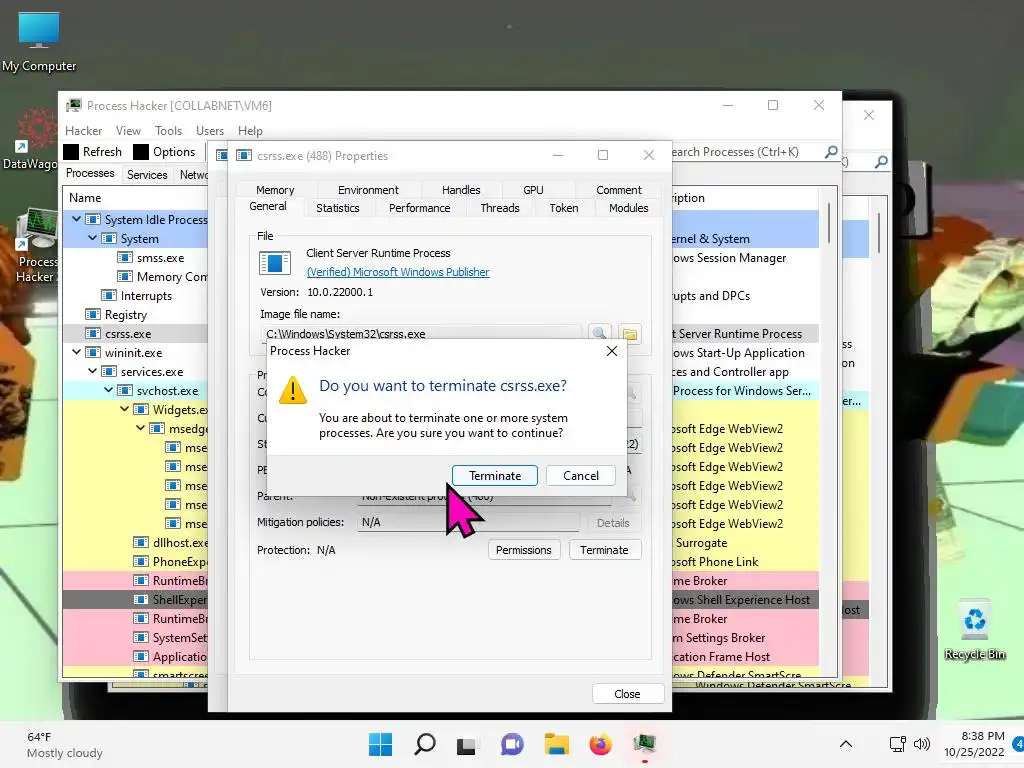The image size is (1024, 768).
Task: Select the Processes tab in main window
Action: (90, 173)
